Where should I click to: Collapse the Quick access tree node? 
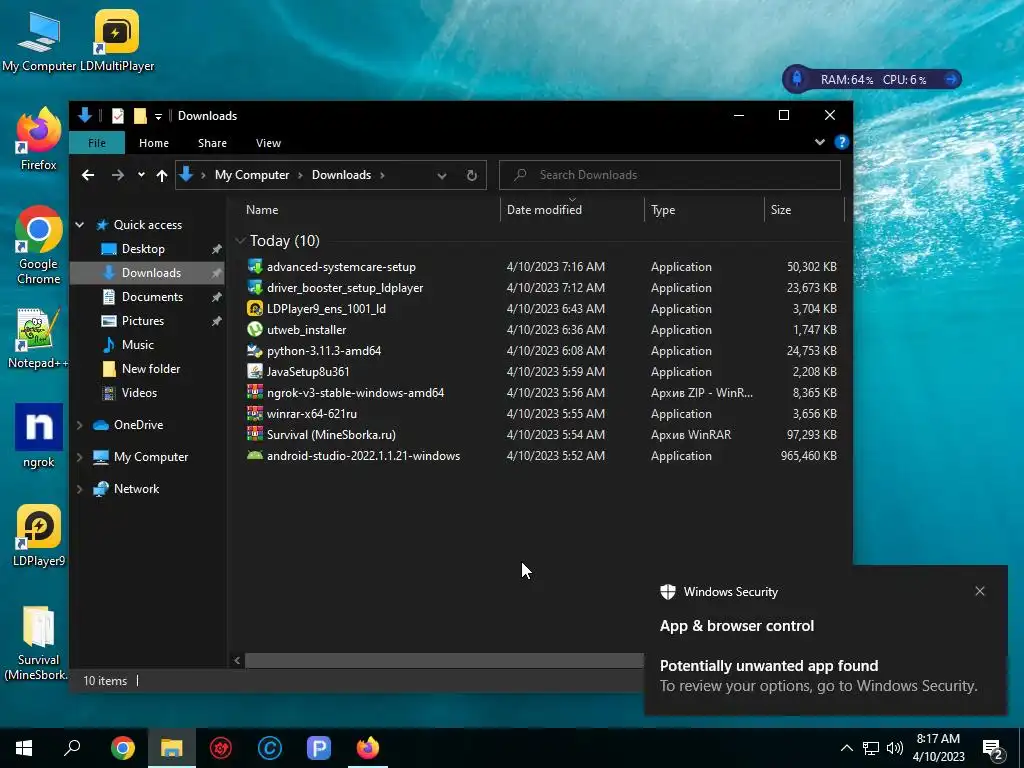[x=80, y=225]
